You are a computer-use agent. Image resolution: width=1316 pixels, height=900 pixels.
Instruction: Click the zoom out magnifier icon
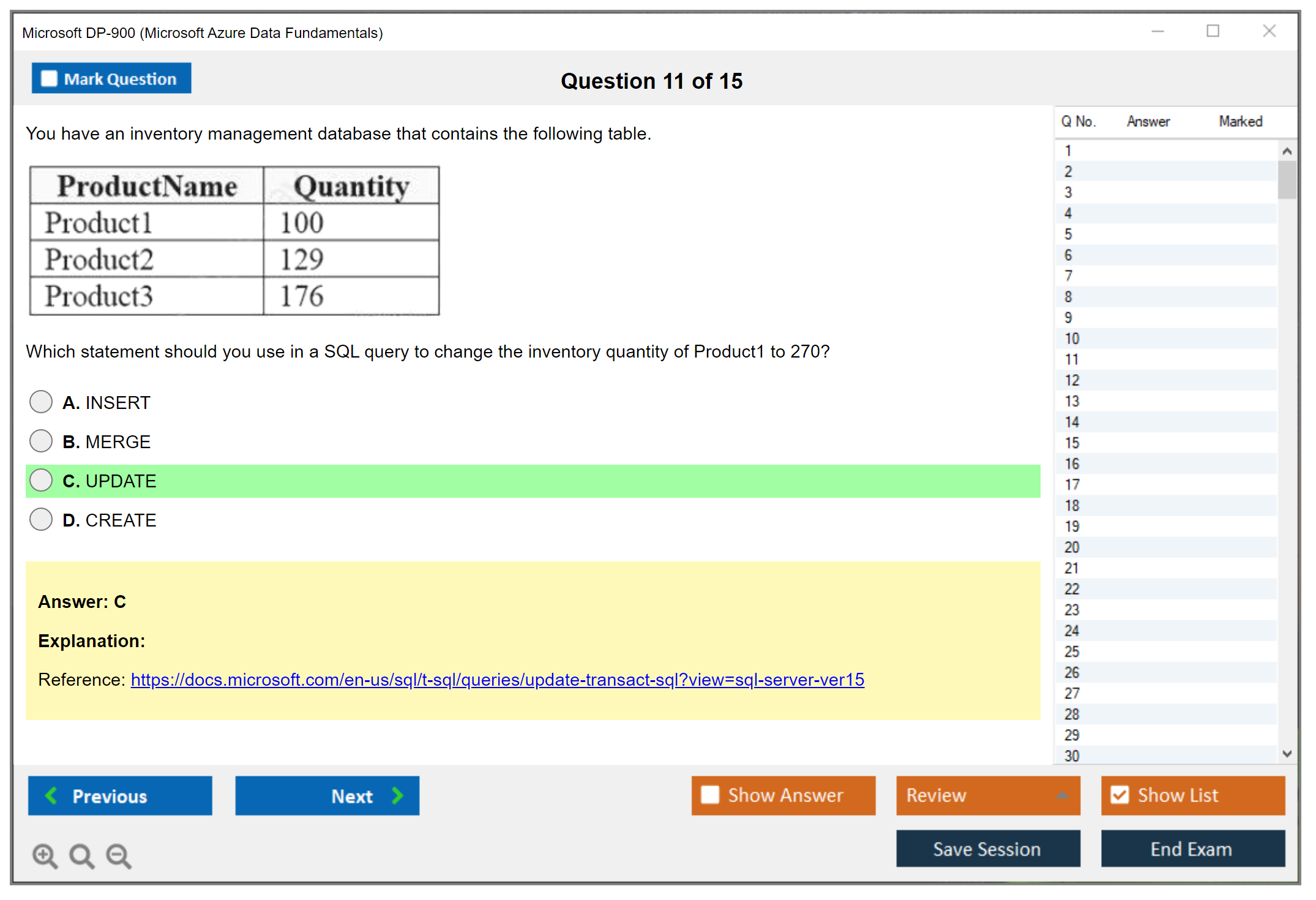[x=119, y=855]
